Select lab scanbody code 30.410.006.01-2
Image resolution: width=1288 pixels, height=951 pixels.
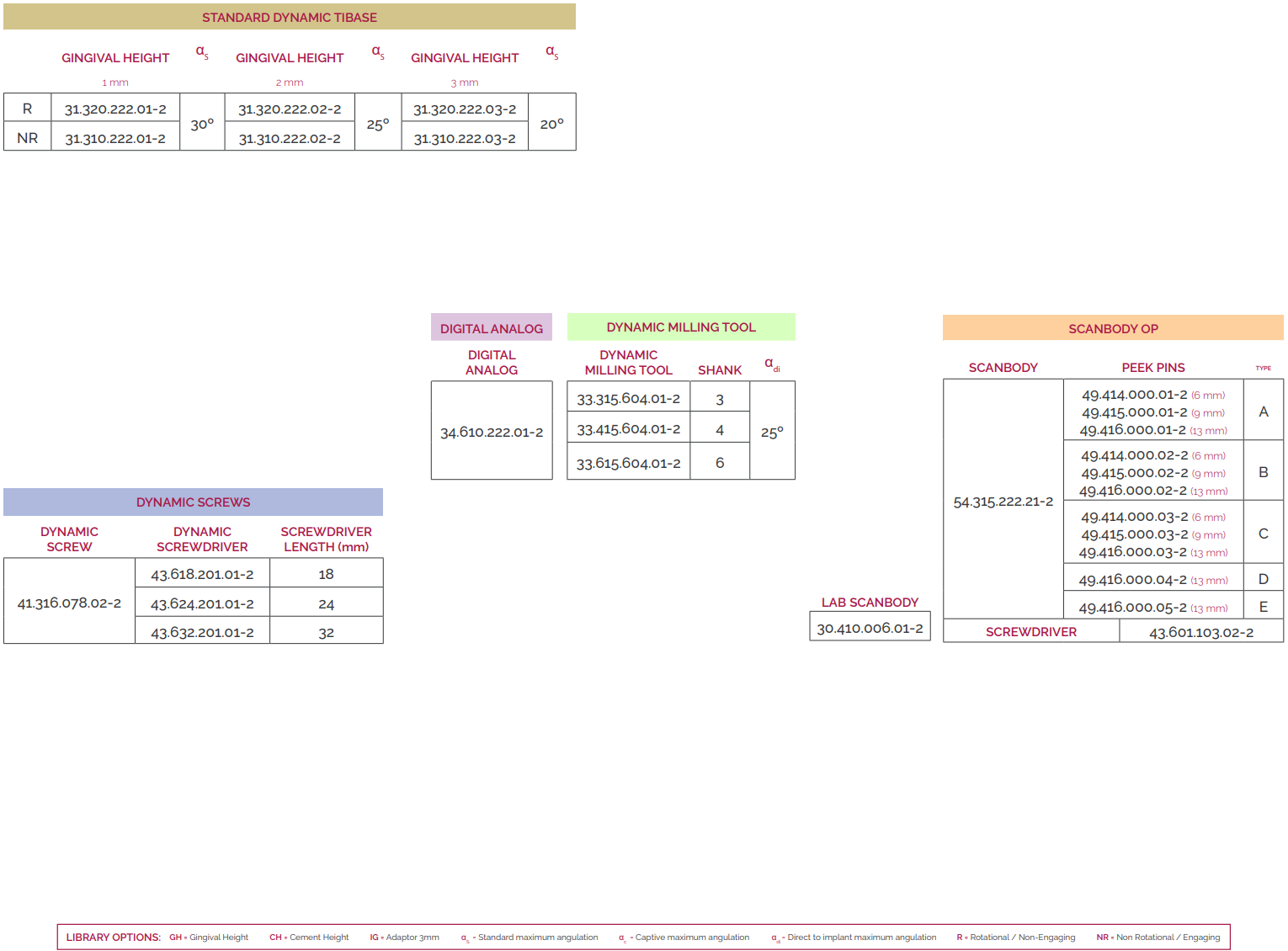point(870,628)
